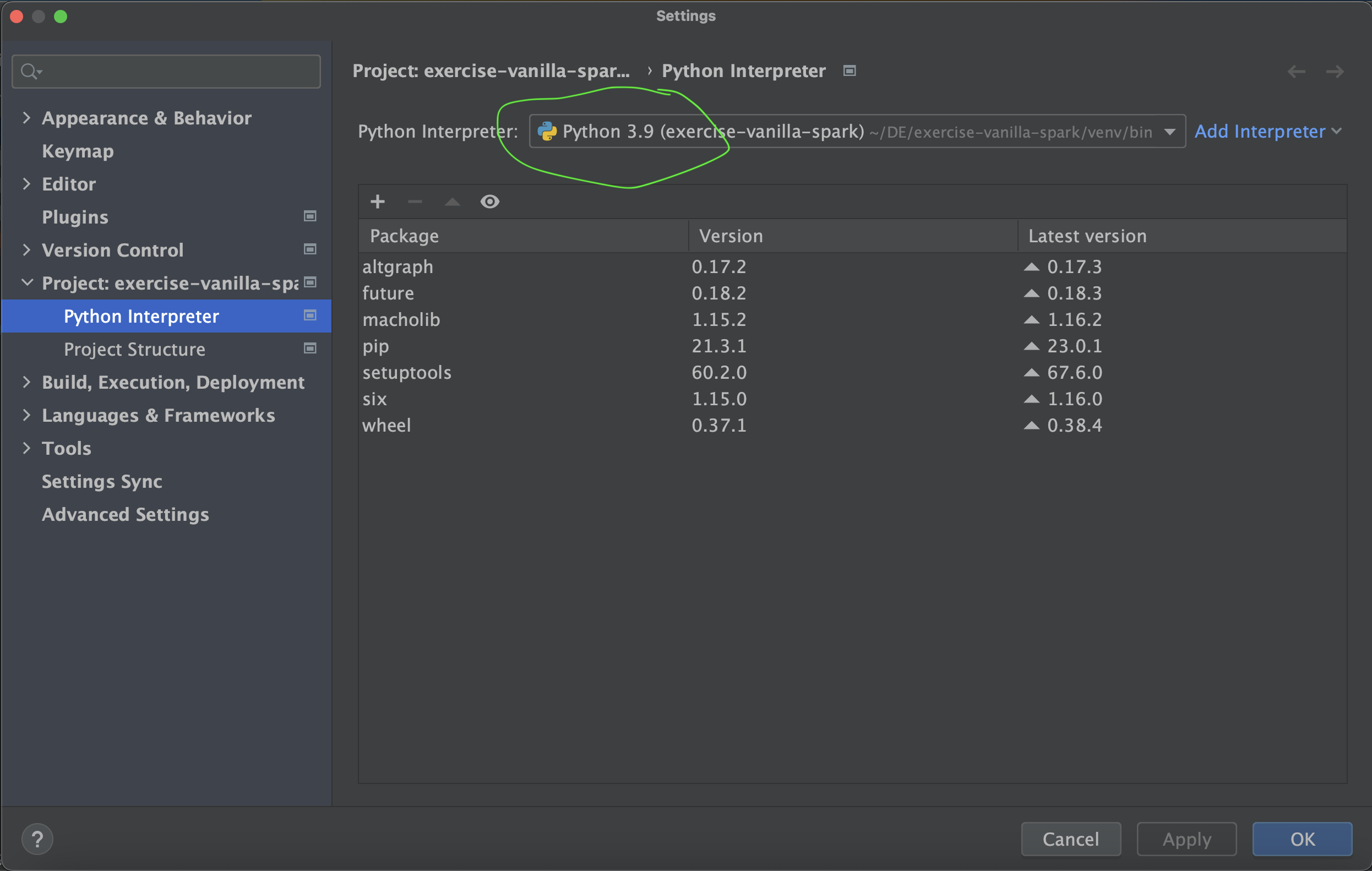
Task: Click the help question mark button
Action: coord(37,839)
